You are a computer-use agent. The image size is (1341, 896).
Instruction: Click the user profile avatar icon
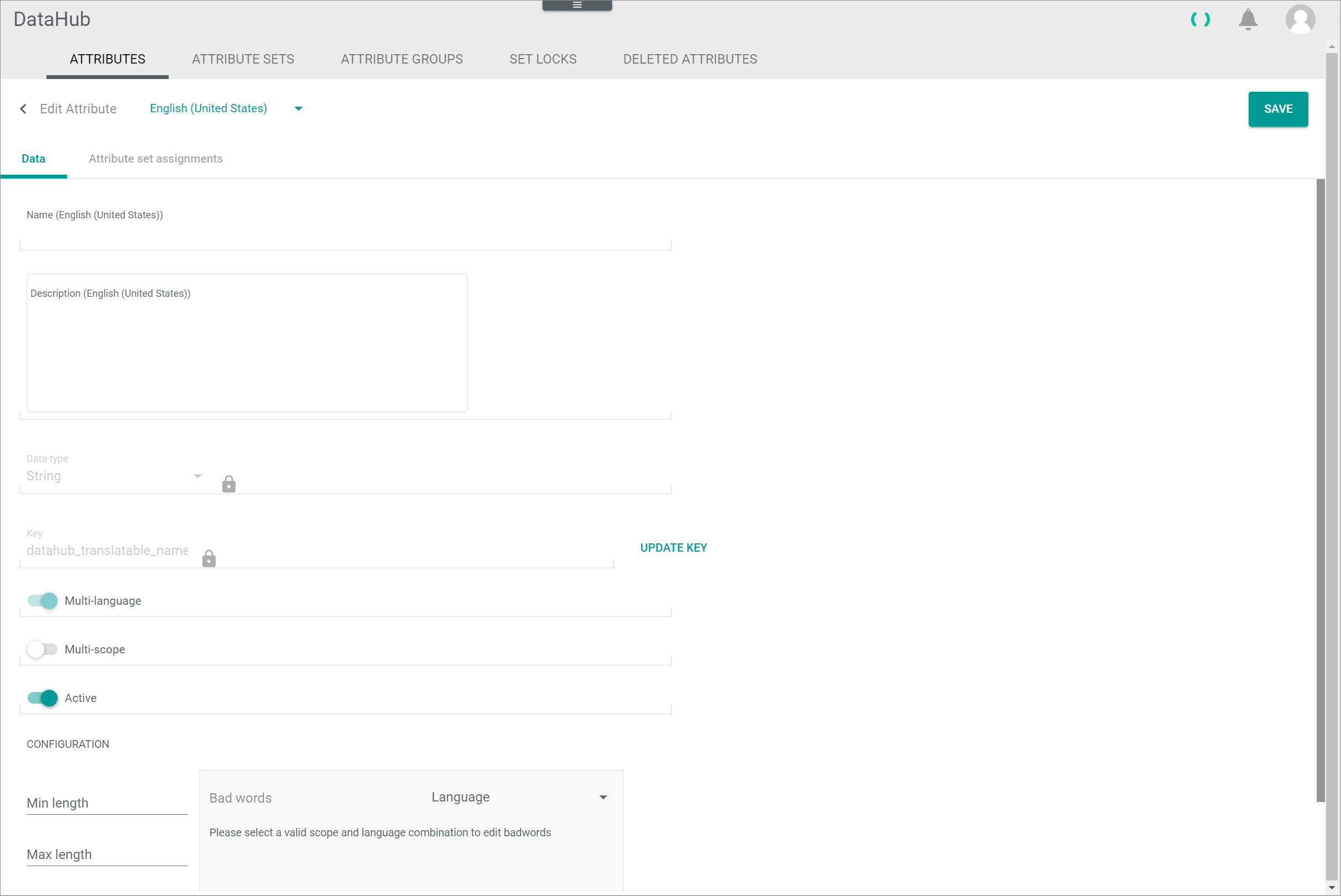[1300, 19]
